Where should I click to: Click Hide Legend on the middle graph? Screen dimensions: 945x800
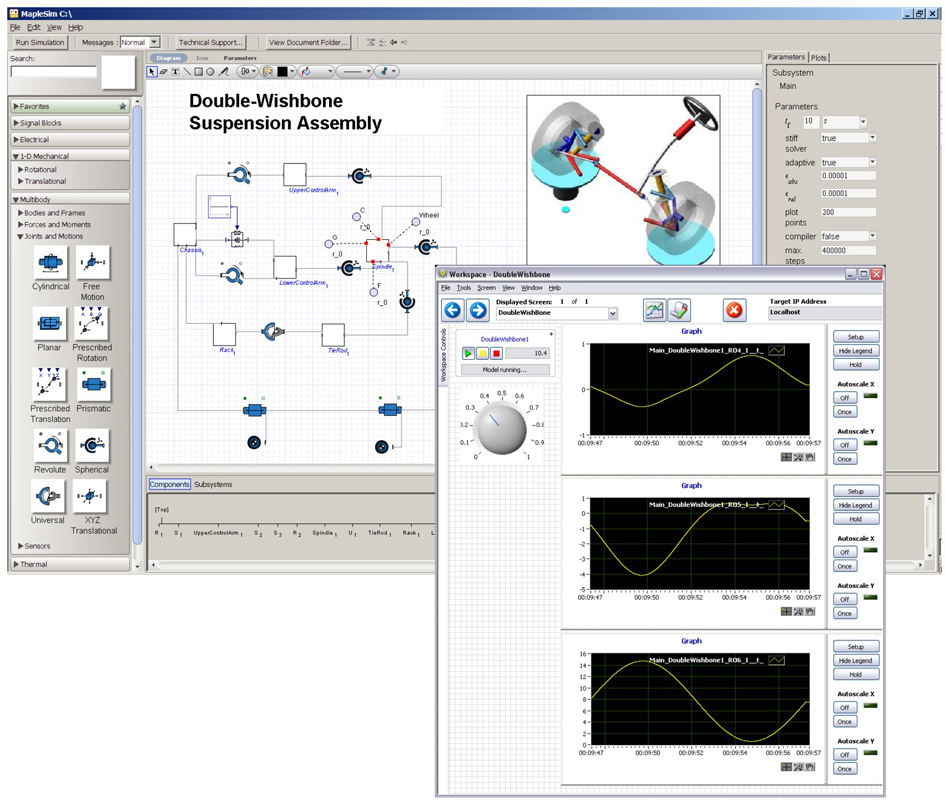(855, 505)
